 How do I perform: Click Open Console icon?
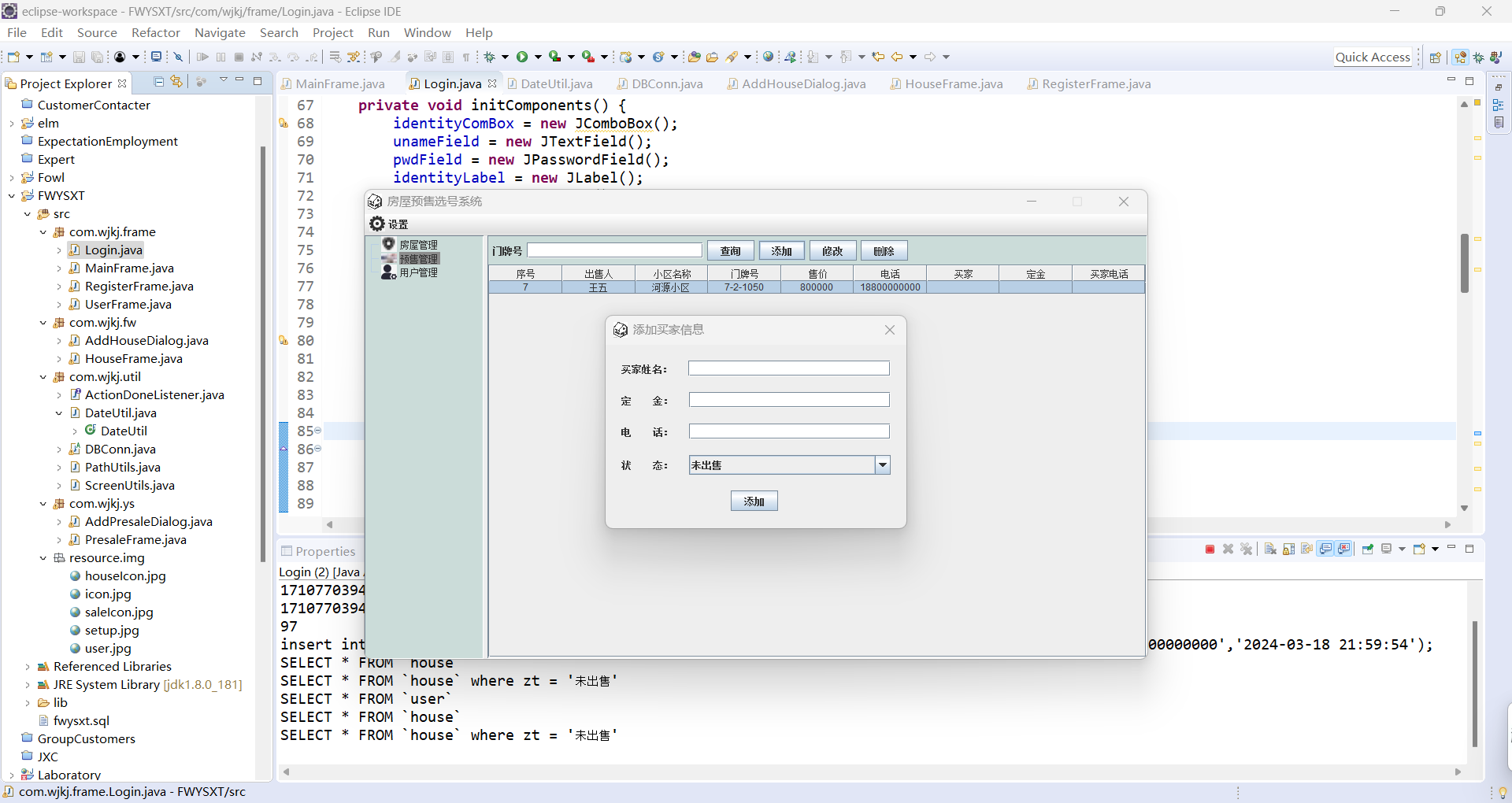pos(1419,549)
